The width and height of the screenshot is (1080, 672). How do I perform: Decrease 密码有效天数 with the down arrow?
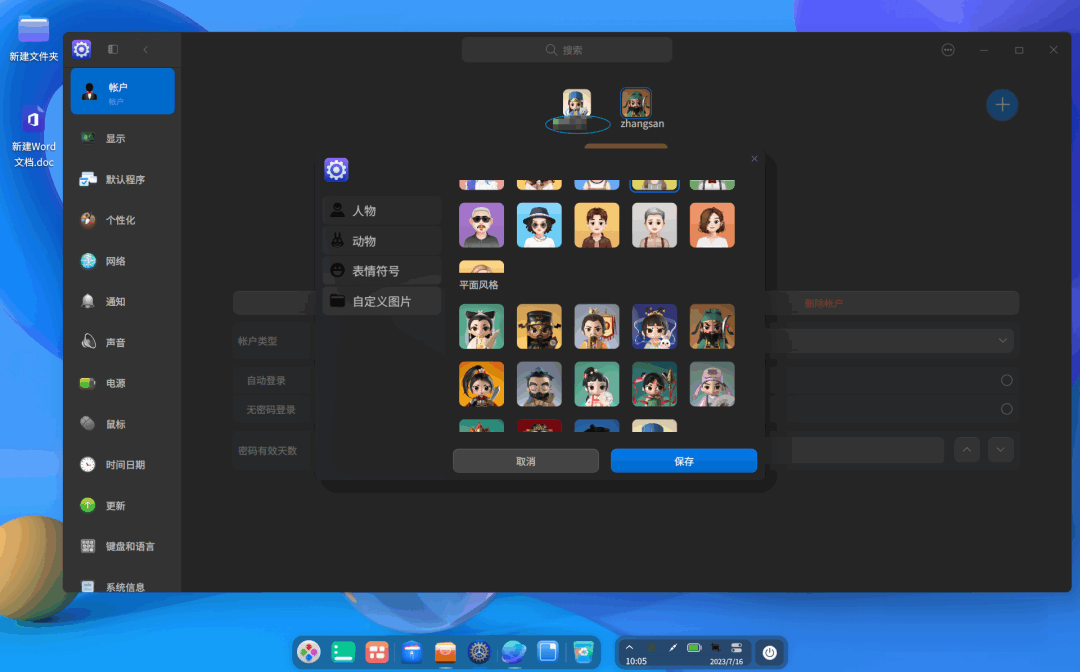[x=1001, y=450]
